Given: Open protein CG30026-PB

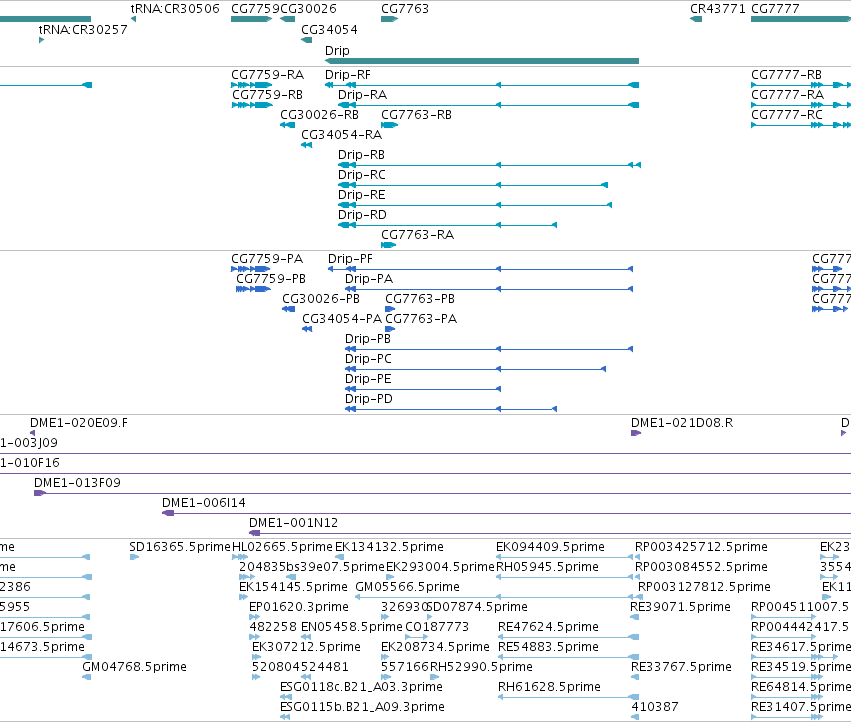Looking at the screenshot, I should 321,299.
